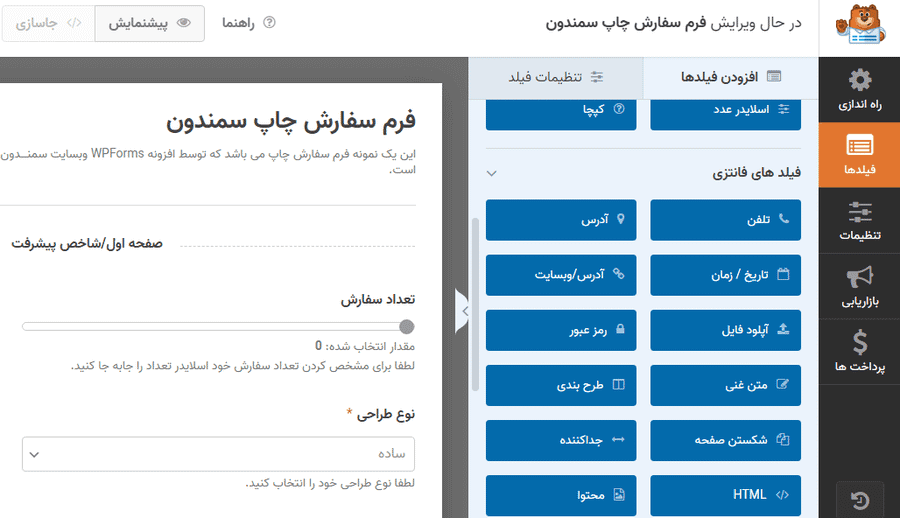Switch to تنظیمات فیلد tab

point(556,77)
